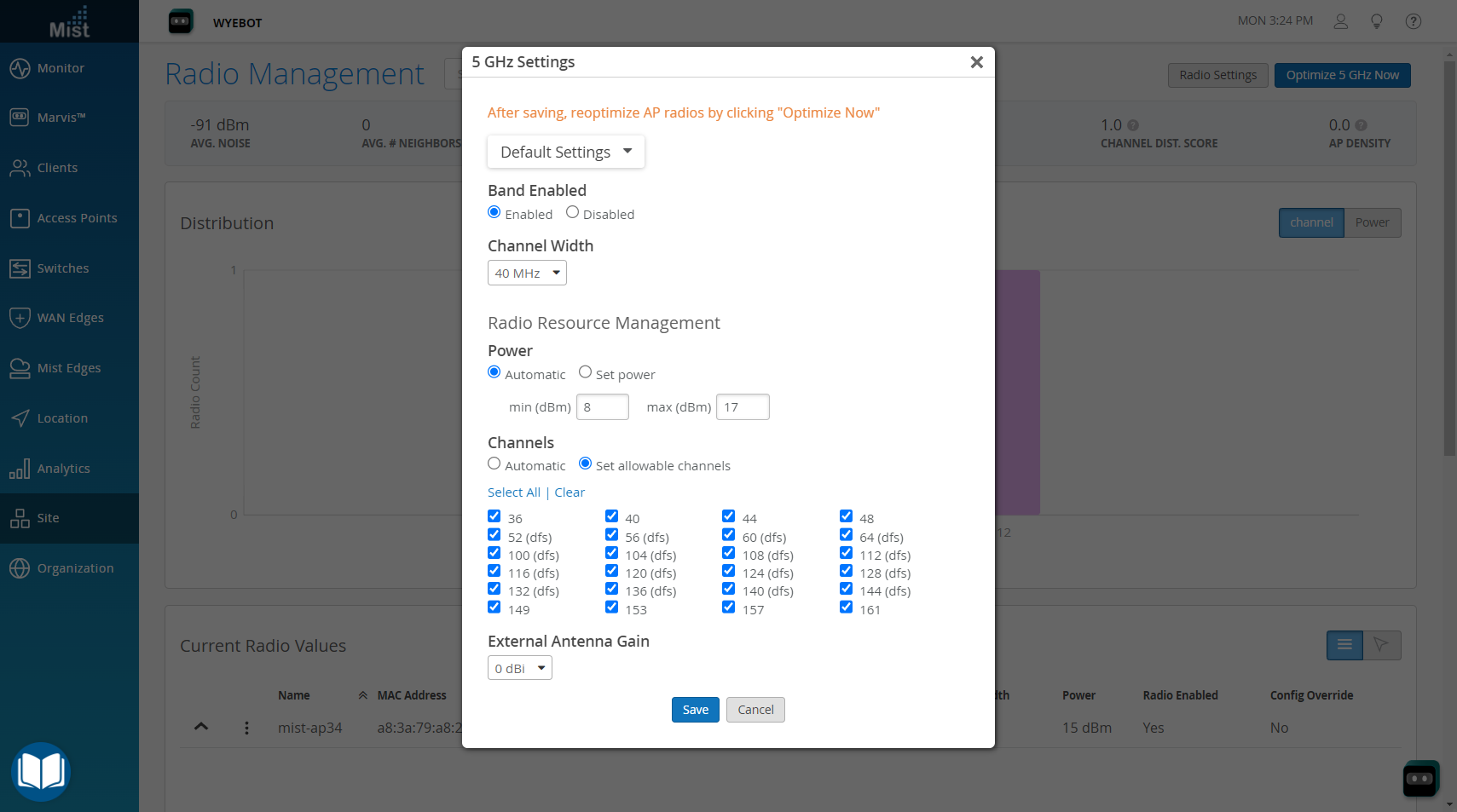
Task: Open the Access Points page
Action: tap(77, 218)
